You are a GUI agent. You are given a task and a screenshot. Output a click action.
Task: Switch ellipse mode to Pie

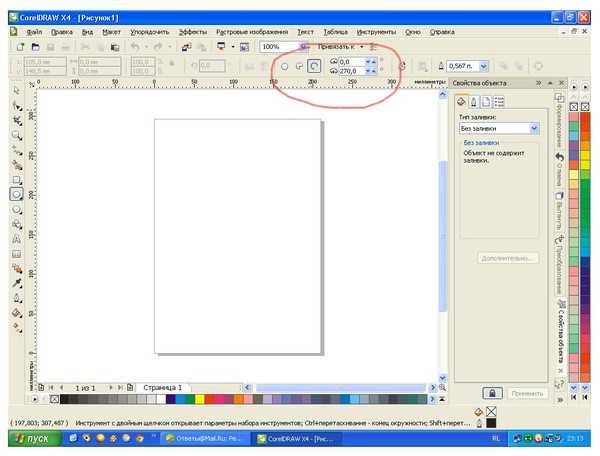(299, 67)
